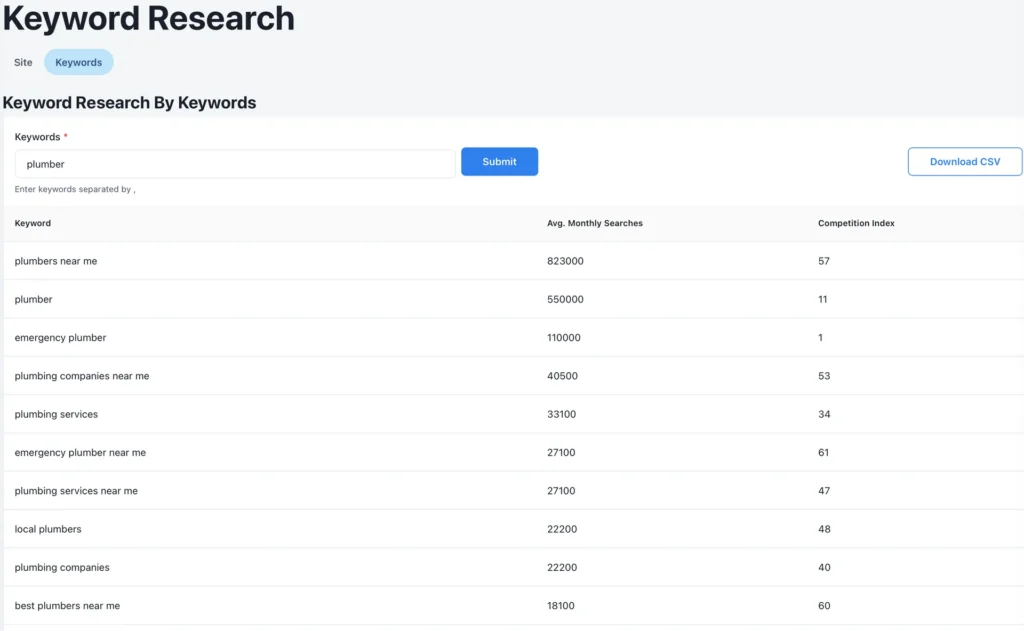
Task: Switch to the Site tab
Action: (23, 62)
